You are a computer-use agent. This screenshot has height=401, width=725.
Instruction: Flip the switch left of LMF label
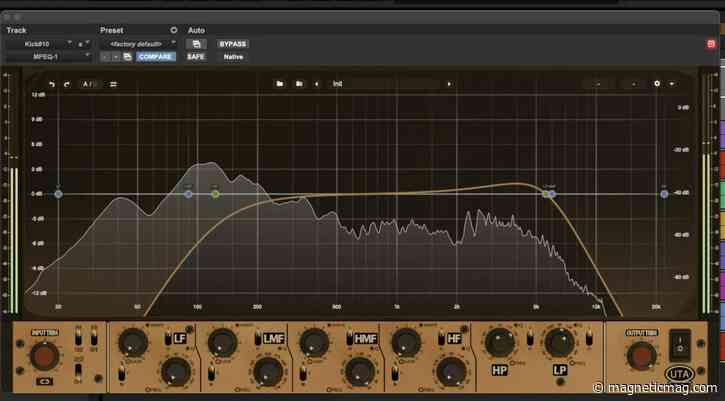(x=257, y=339)
